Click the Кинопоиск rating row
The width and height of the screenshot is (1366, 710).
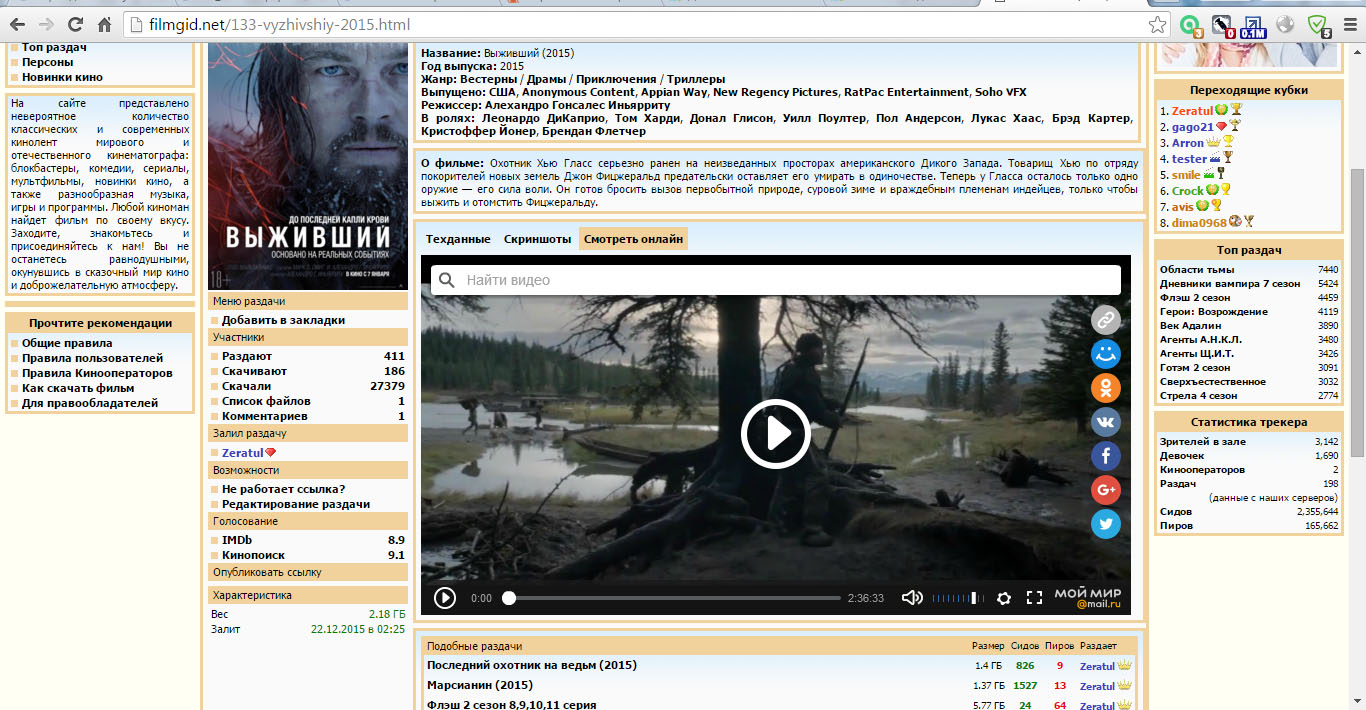[308, 555]
